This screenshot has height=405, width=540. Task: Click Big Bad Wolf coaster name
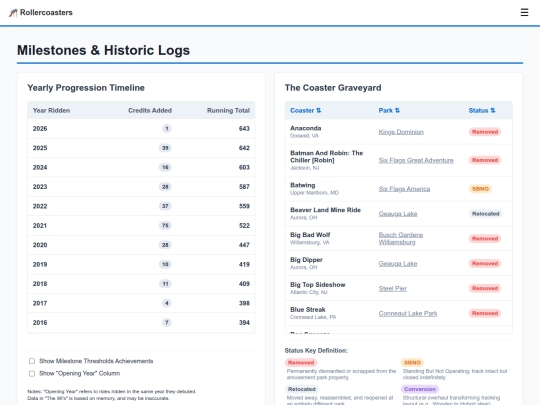310,235
